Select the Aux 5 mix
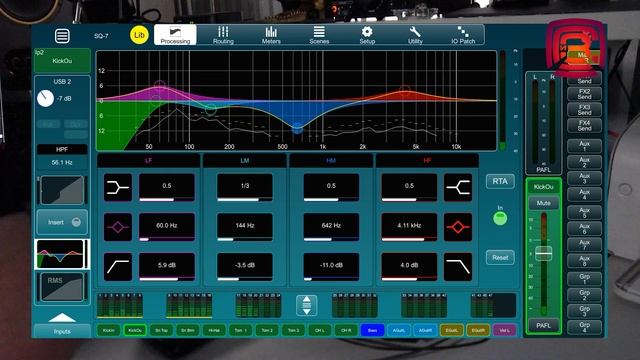The height and width of the screenshot is (360, 640). pos(584,213)
